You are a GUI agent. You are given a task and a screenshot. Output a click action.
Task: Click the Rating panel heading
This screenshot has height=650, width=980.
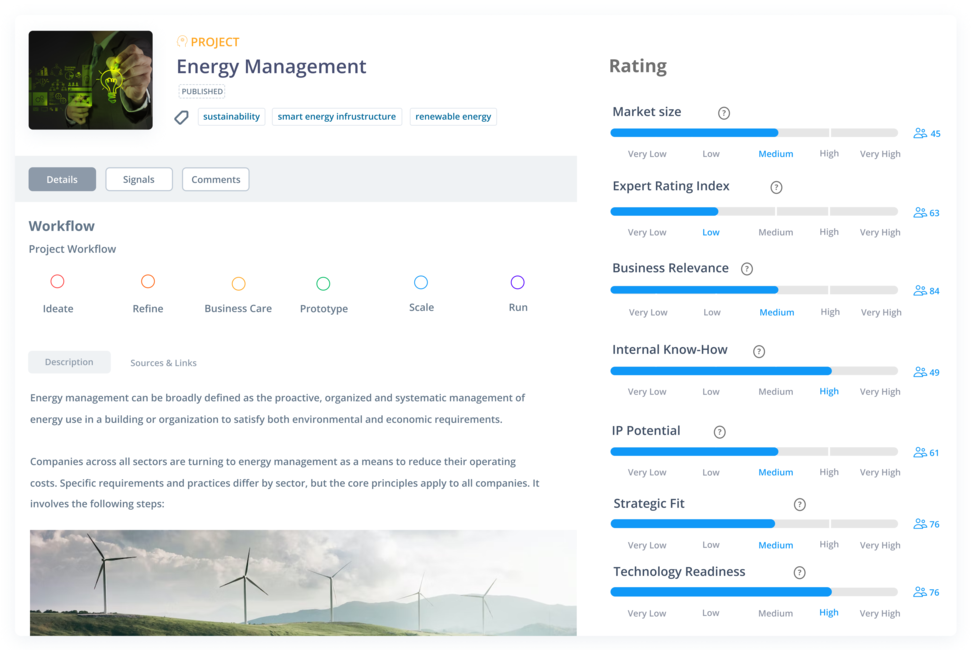pos(638,66)
